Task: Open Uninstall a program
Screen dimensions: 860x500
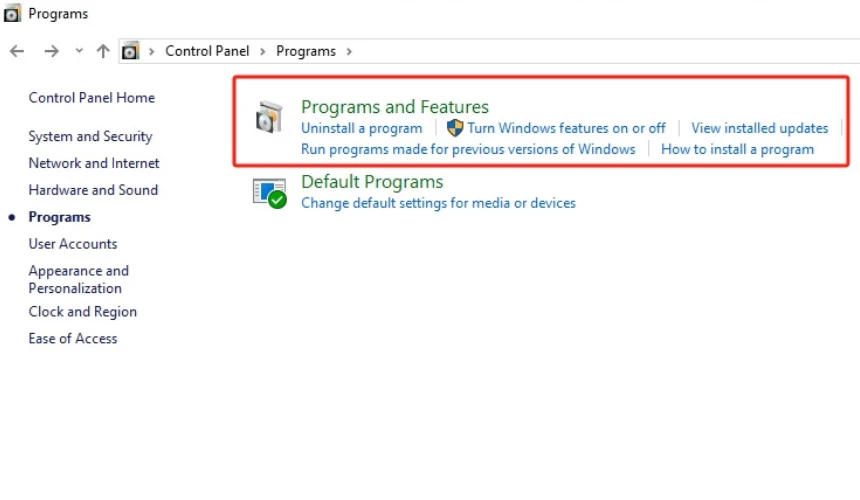Action: pos(362,128)
